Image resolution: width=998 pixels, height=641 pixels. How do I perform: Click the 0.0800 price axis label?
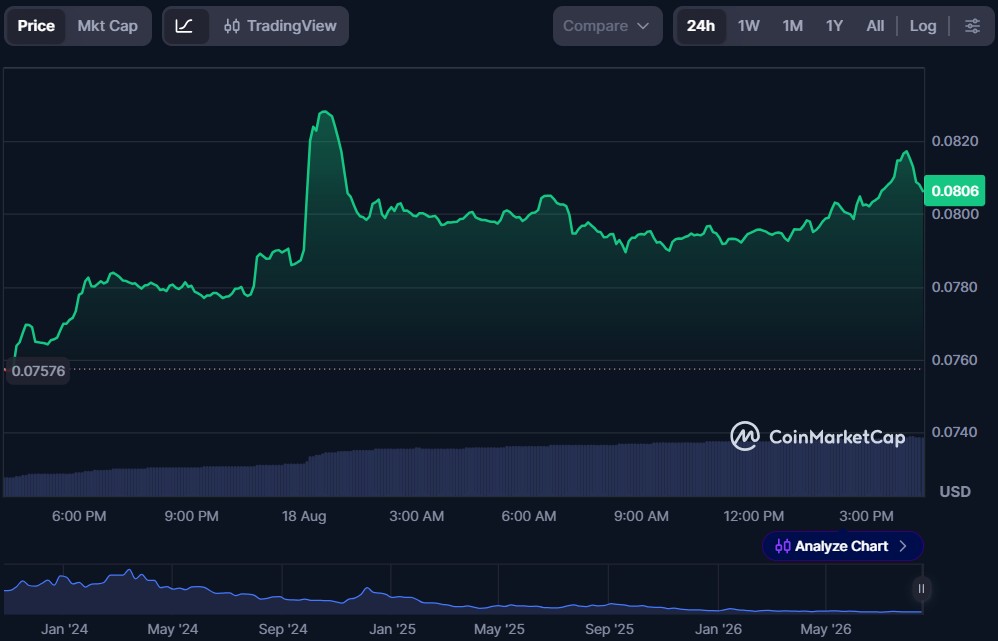(955, 215)
